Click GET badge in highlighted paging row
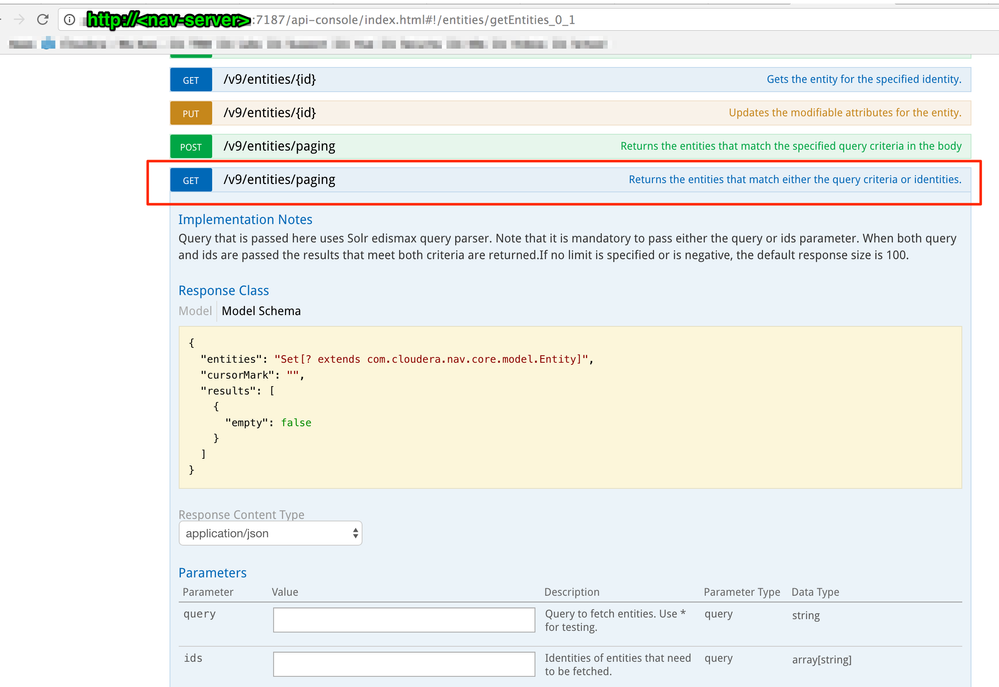This screenshot has height=687, width=999. coord(191,181)
